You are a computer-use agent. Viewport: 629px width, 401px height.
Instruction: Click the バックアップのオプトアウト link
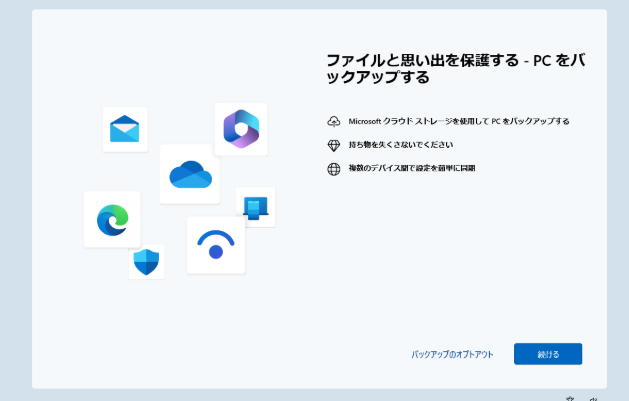click(x=452, y=354)
